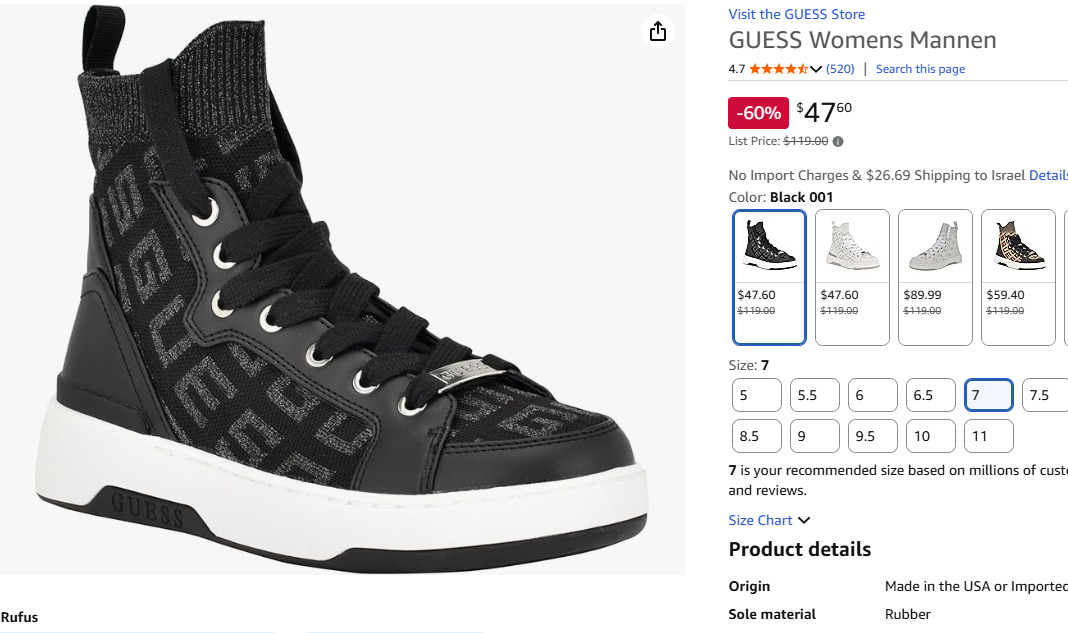
Task: Choose size 5.5
Action: pos(814,395)
